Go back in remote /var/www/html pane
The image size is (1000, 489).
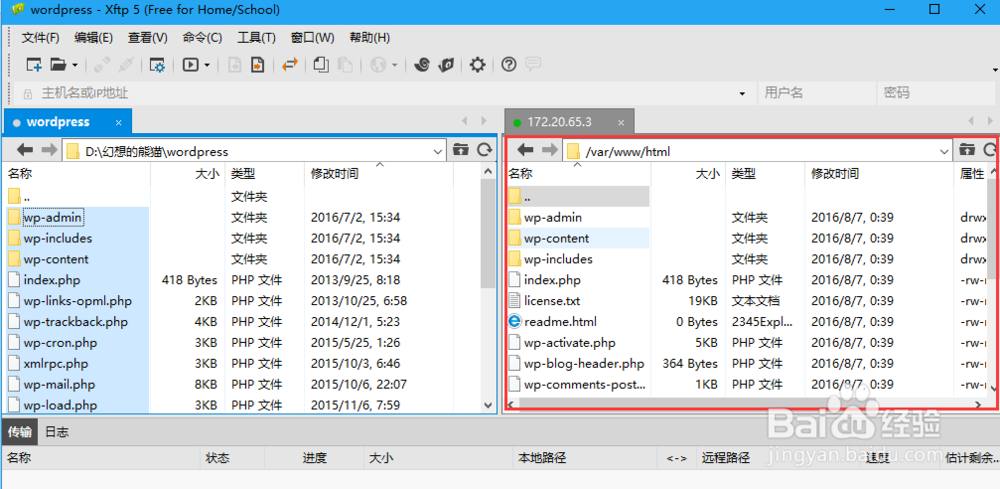click(x=526, y=150)
